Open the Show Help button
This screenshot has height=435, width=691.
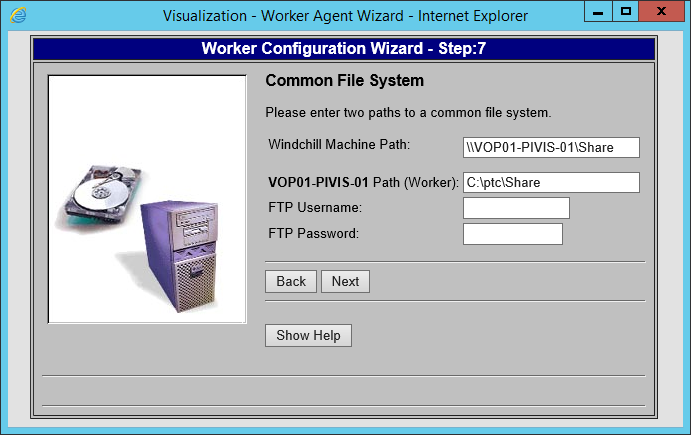[308, 335]
